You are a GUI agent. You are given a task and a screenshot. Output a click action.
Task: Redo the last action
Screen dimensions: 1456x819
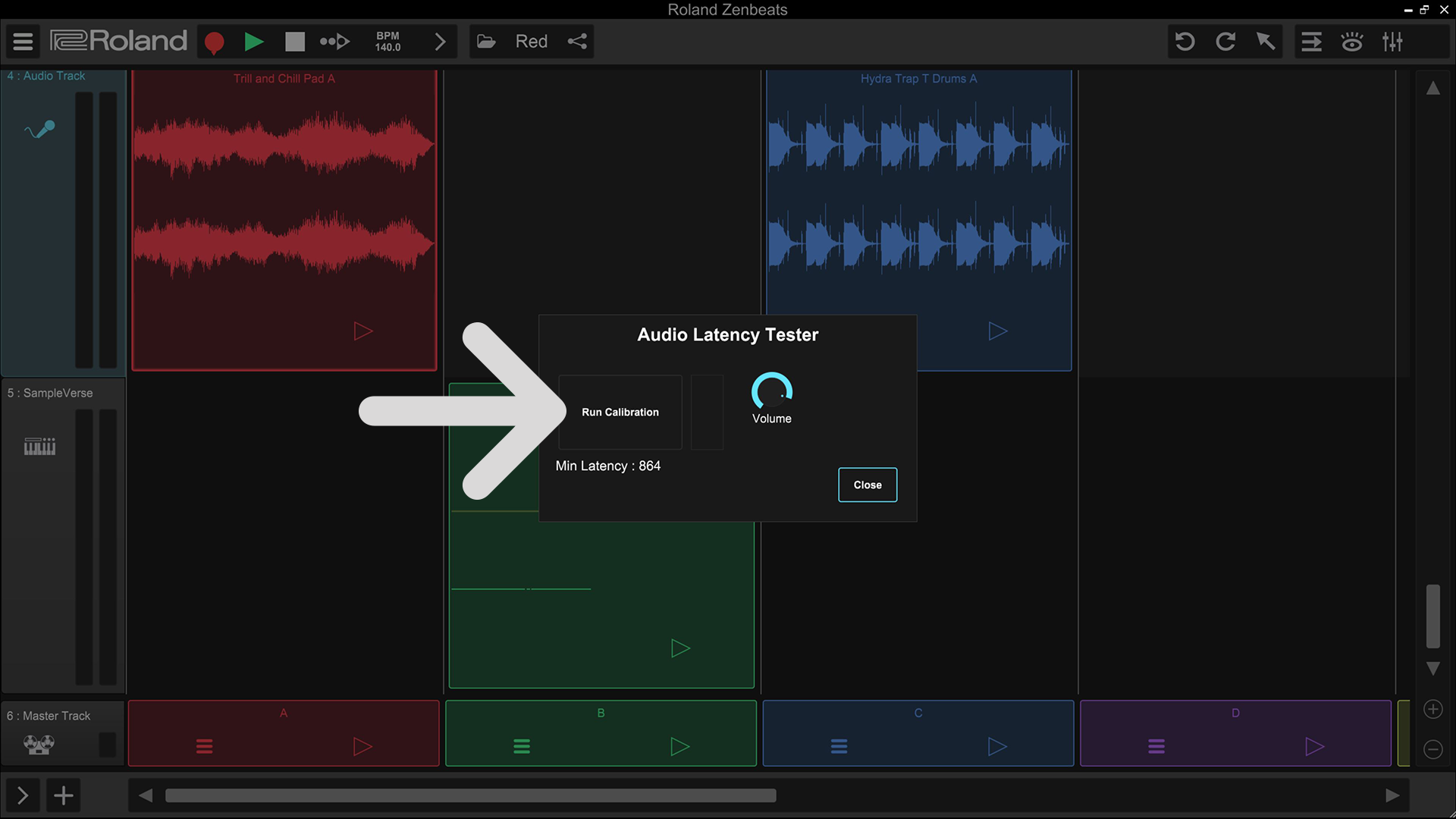click(1225, 42)
